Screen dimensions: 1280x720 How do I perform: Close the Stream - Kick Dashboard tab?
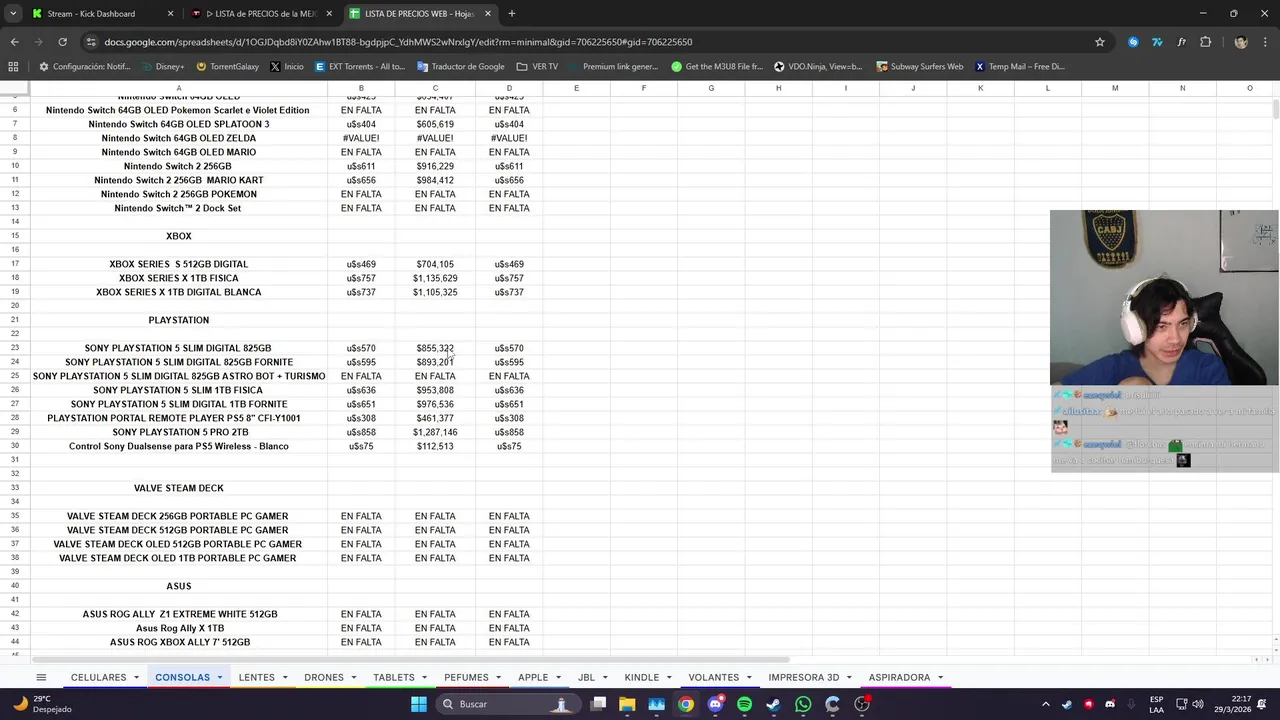(170, 14)
